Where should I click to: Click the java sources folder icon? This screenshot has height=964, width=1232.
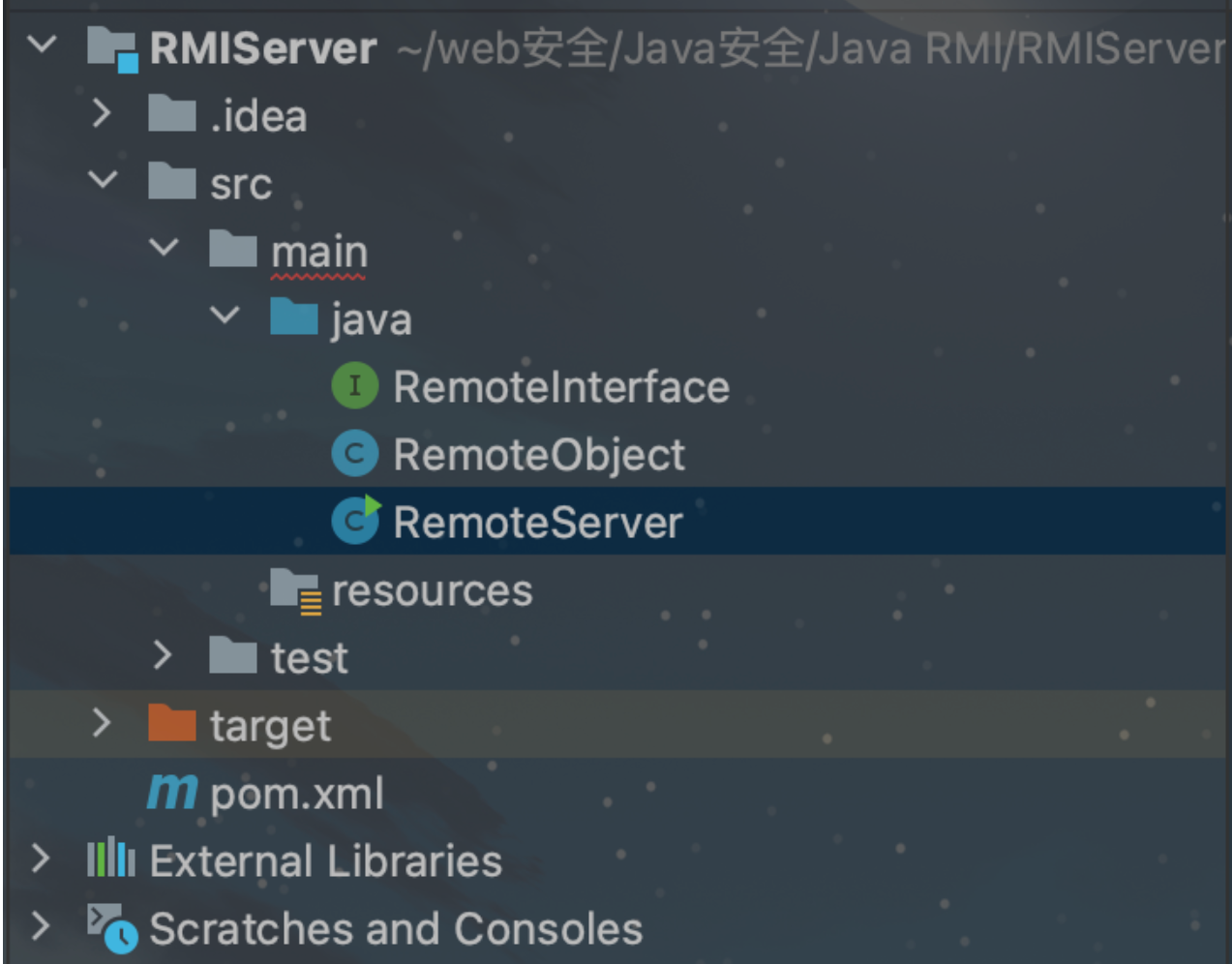click(294, 317)
